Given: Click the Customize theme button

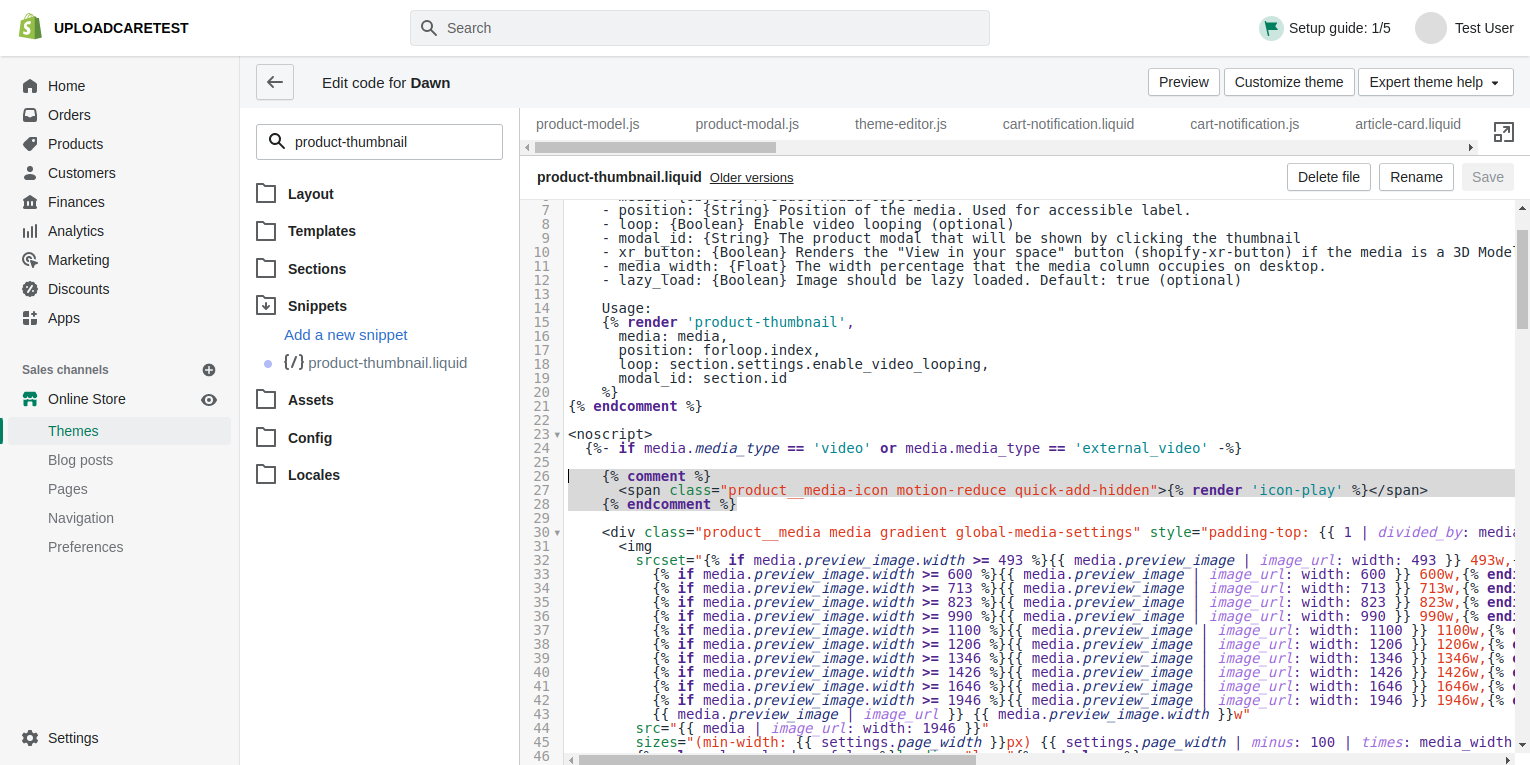Looking at the screenshot, I should click(x=1289, y=82).
